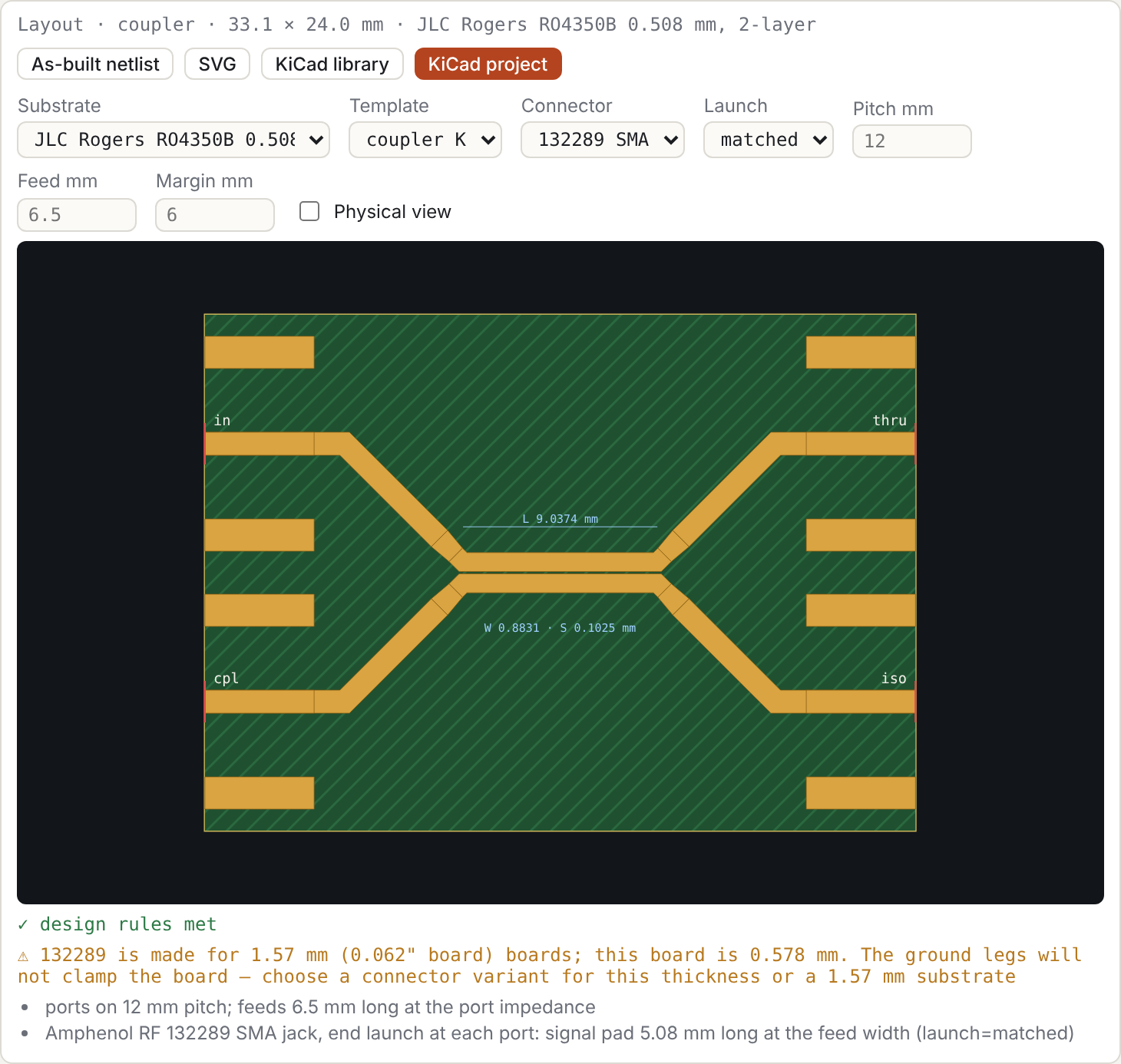Screen dimensions: 1121x1064
Task: Select the Margin mm input box
Action: click(x=215, y=215)
